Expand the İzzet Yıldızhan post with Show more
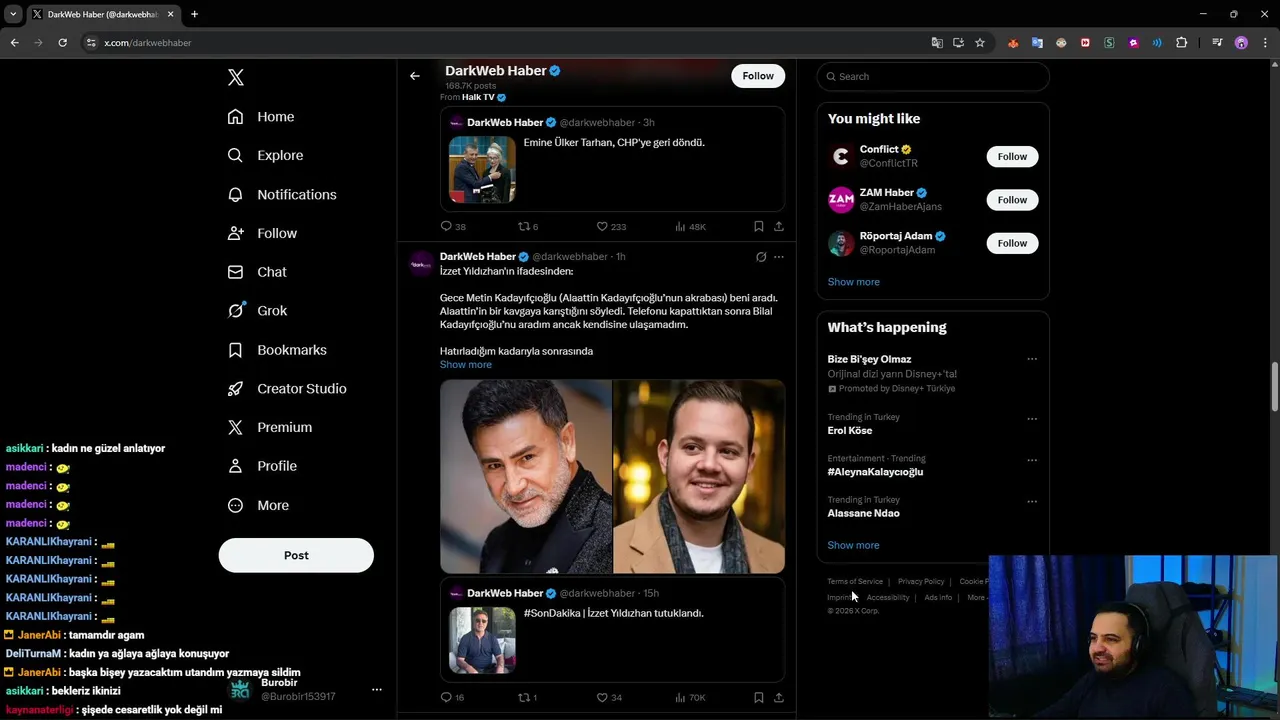1280x720 pixels. pos(466,365)
